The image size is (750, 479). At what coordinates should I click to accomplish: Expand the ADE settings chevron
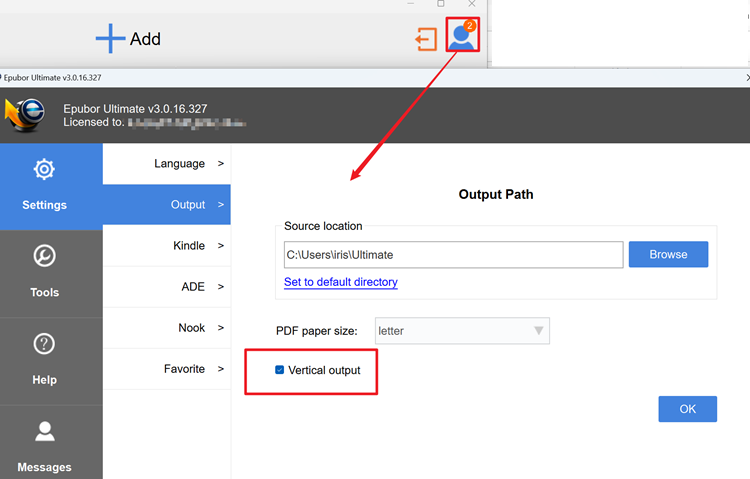pyautogui.click(x=221, y=287)
